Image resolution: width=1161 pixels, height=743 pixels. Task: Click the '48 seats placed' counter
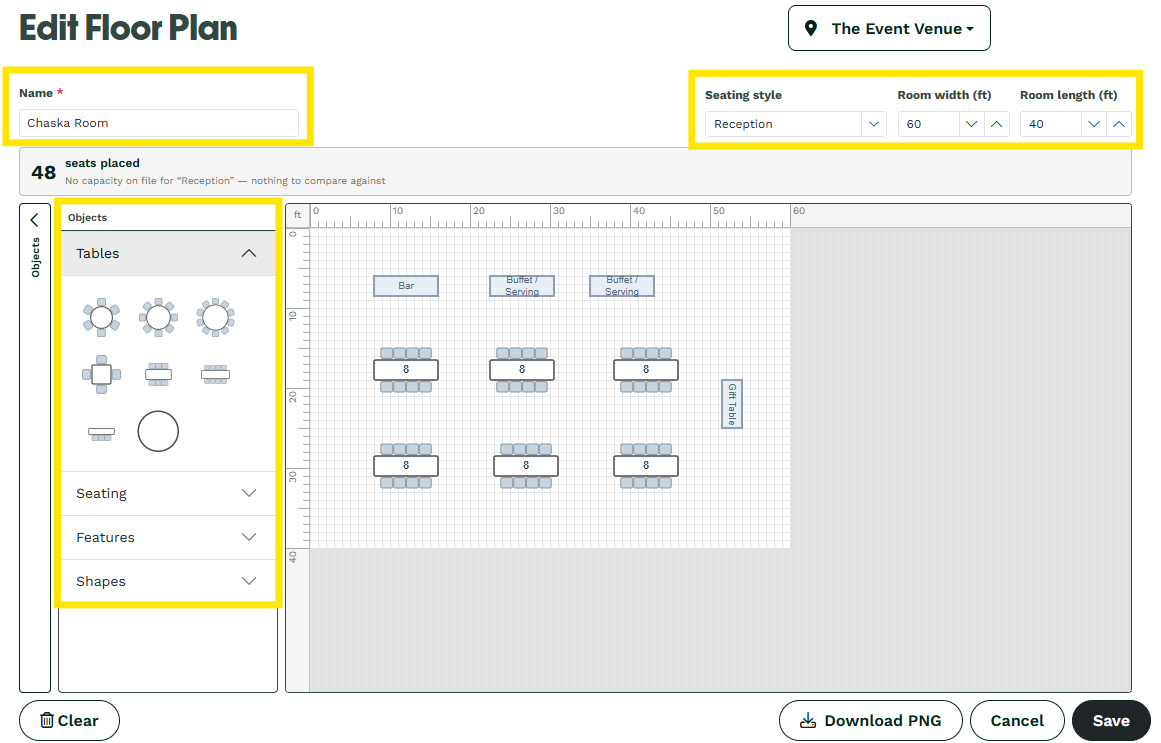(85, 171)
